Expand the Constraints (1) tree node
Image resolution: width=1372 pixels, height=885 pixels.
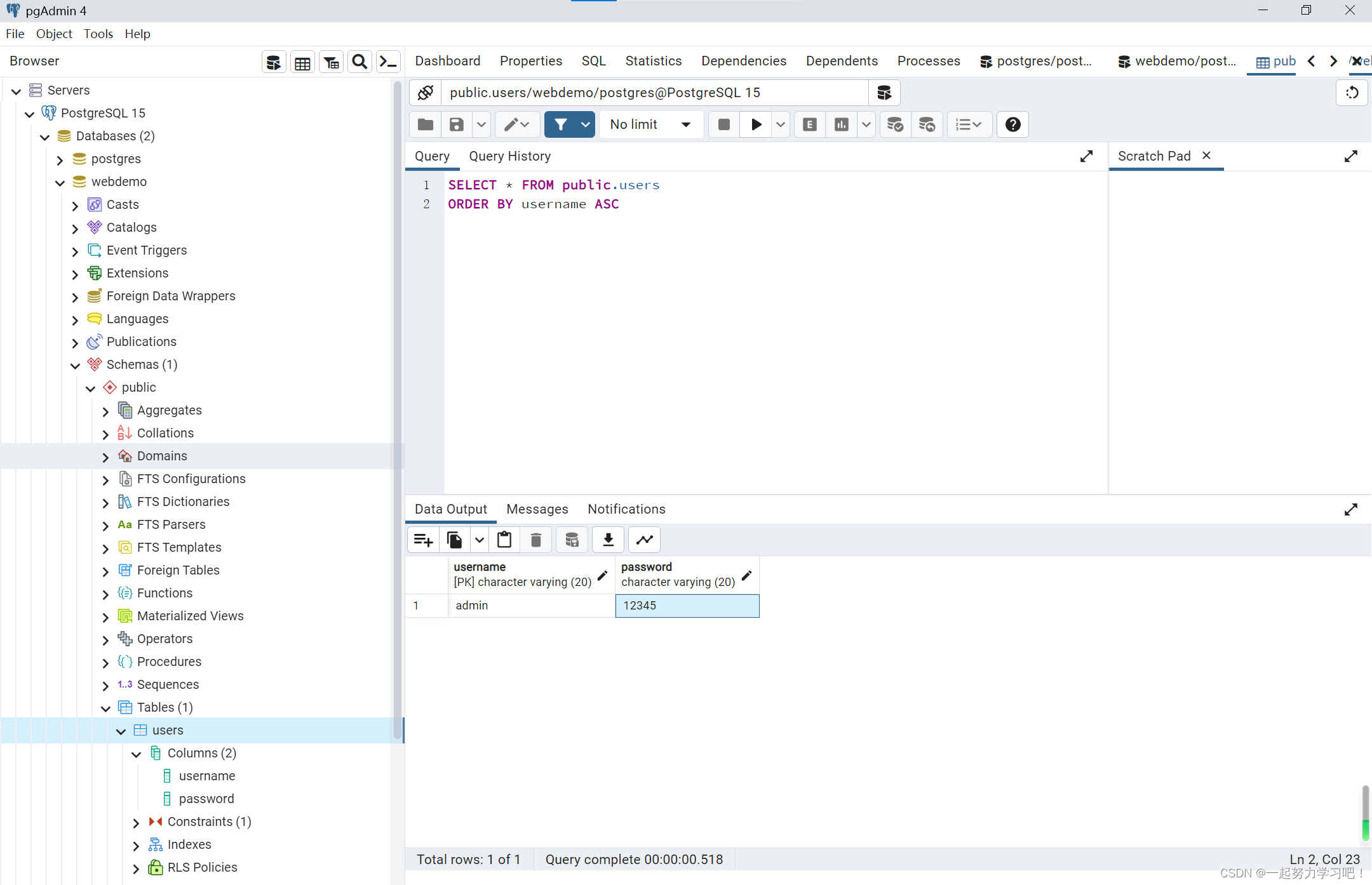coord(136,822)
